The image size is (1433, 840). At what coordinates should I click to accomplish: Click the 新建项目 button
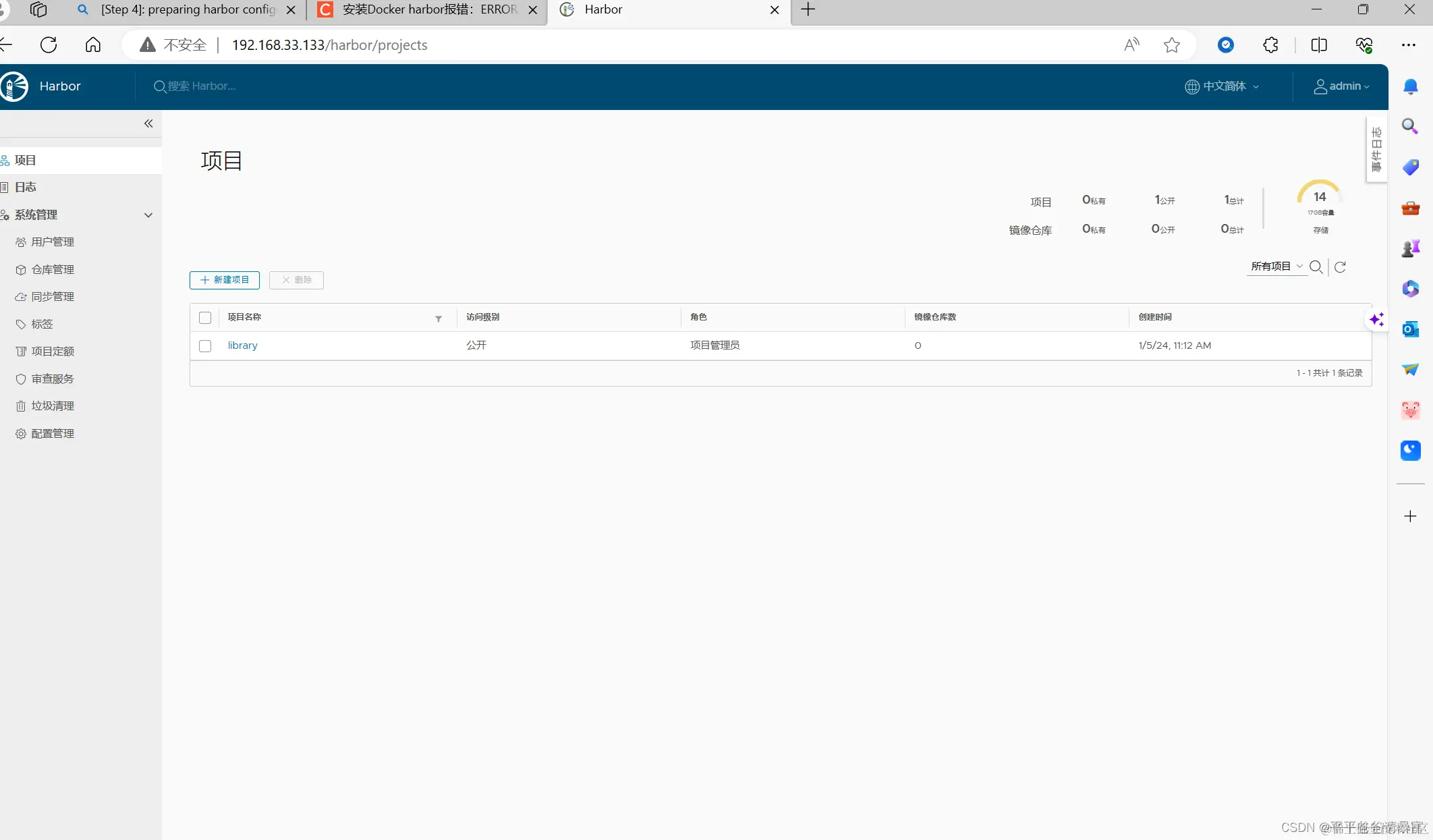pos(225,280)
